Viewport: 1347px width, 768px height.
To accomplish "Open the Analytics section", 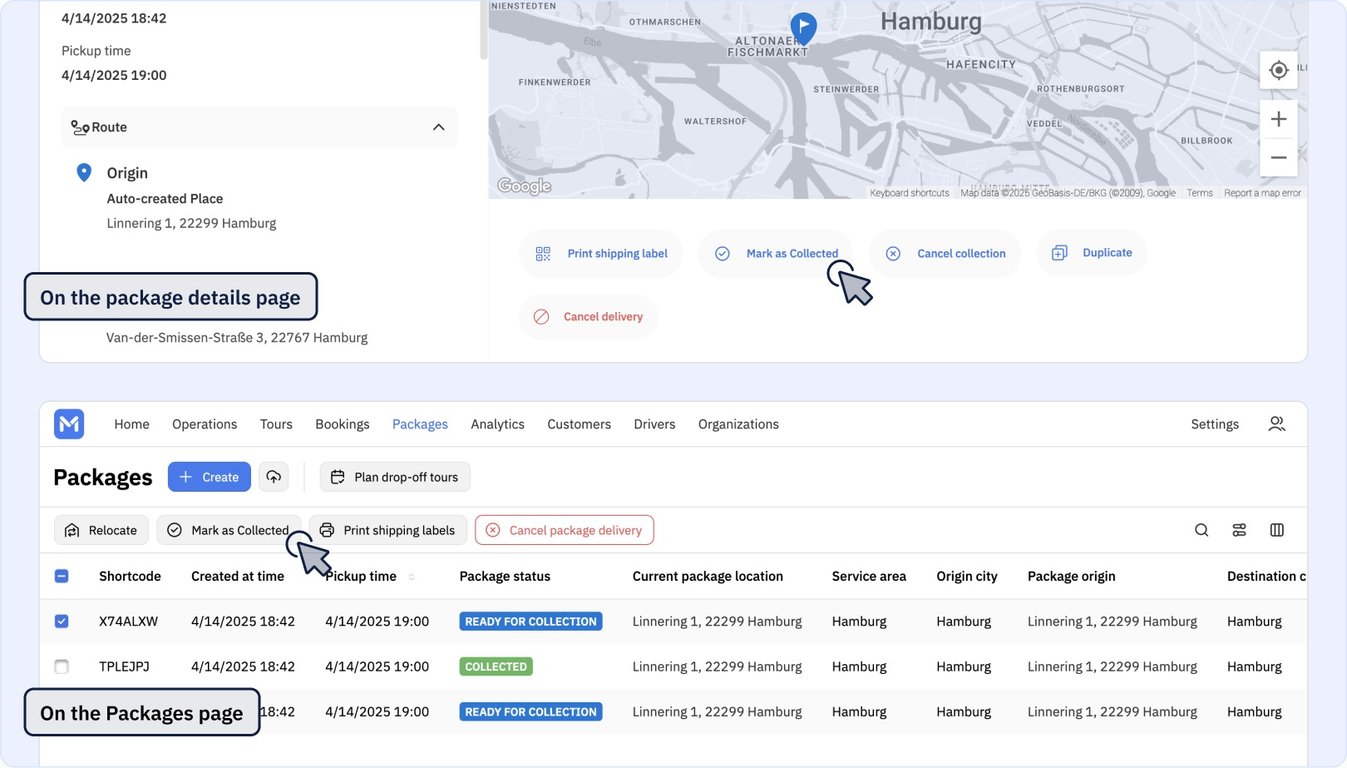I will (498, 424).
